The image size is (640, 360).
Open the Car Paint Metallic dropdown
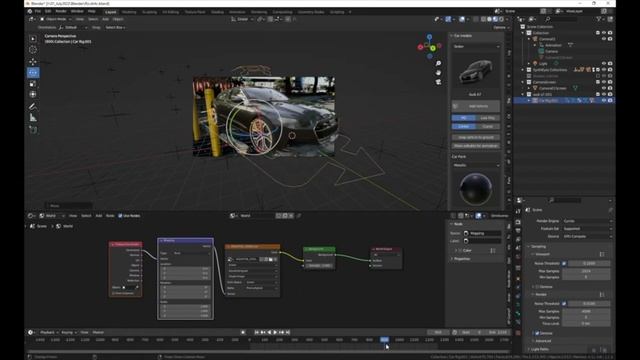(476, 165)
